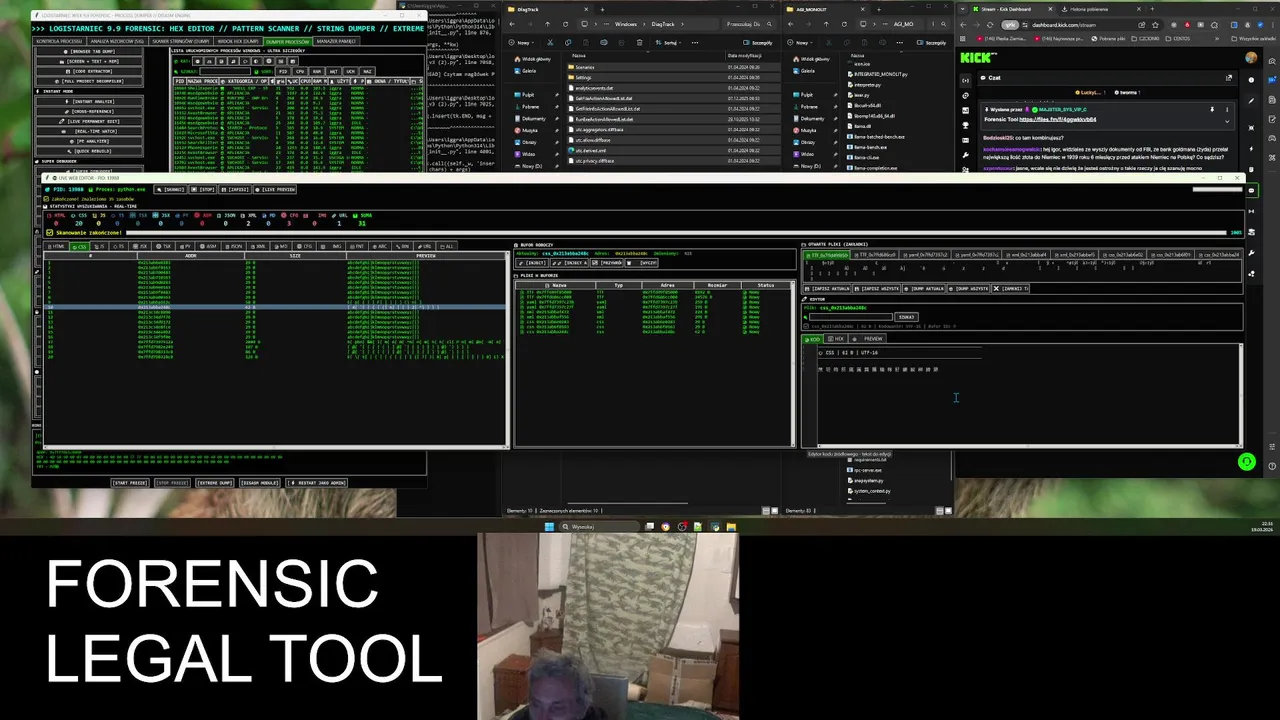Click the PE ANALYZER button

click(x=90, y=141)
